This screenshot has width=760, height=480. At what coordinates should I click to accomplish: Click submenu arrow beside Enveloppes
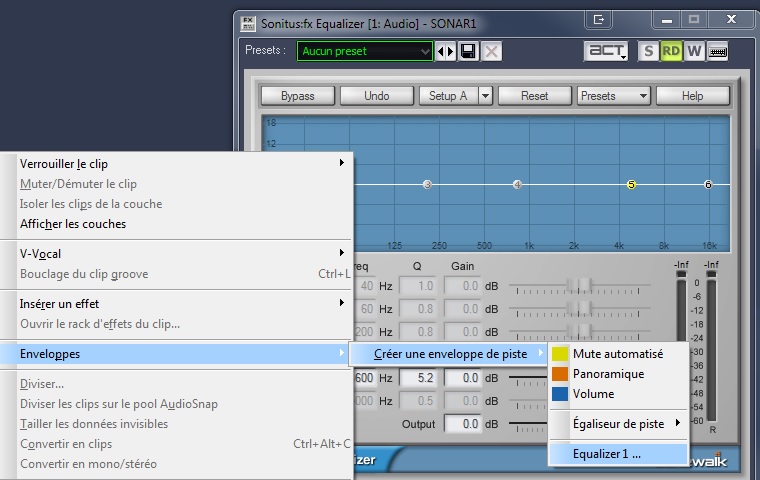(342, 353)
